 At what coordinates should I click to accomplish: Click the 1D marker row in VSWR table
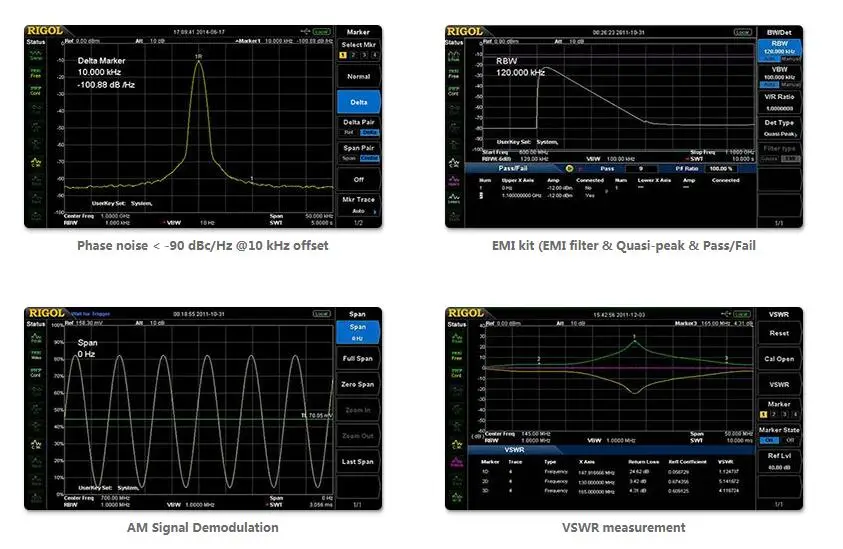click(610, 472)
